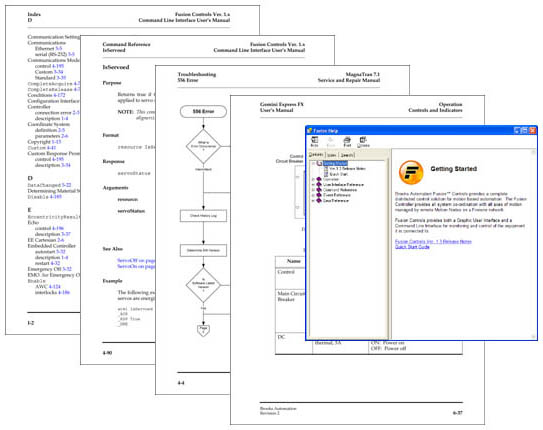
Task: Select Quick Start tree item
Action: [339, 174]
